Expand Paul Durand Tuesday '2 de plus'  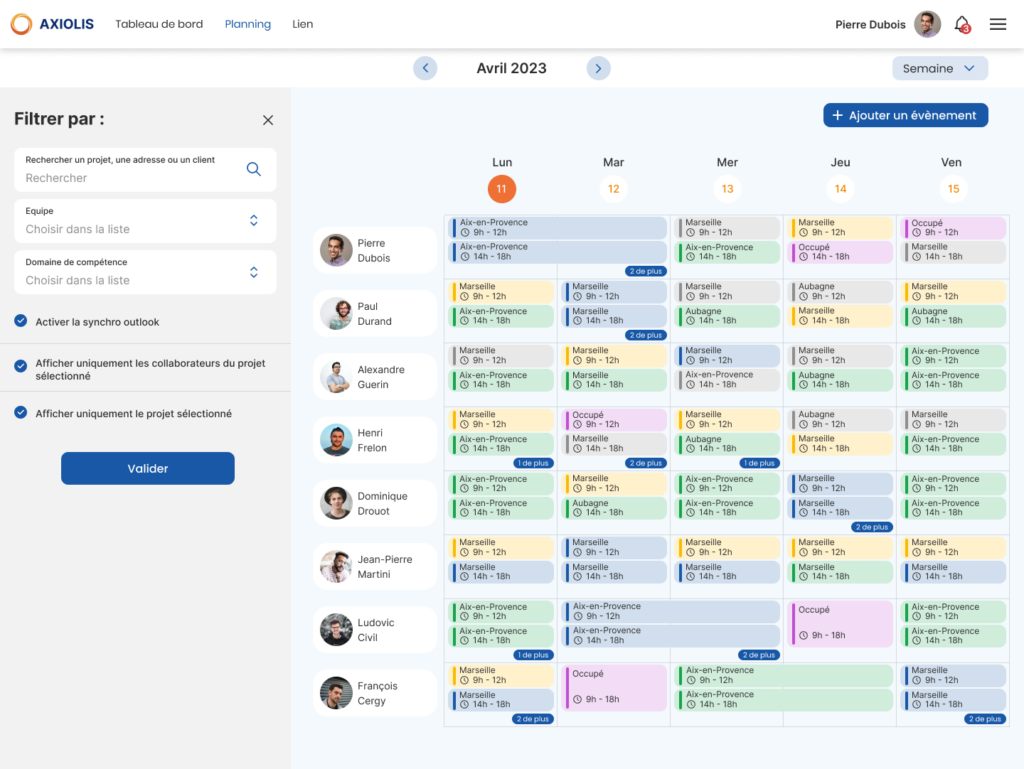click(645, 335)
